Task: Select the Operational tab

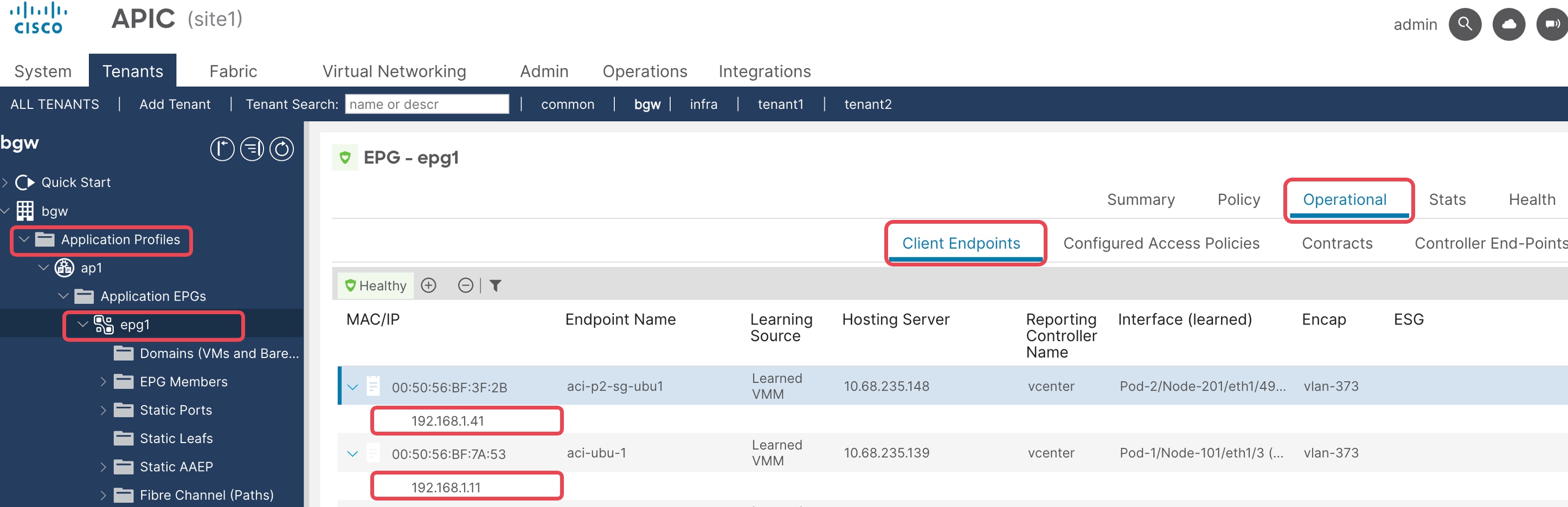Action: tap(1345, 199)
